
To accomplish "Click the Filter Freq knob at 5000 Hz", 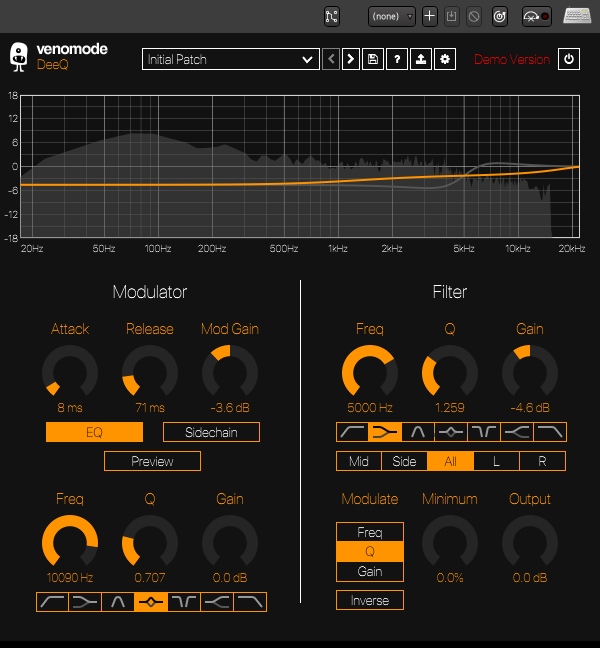I will pos(370,373).
